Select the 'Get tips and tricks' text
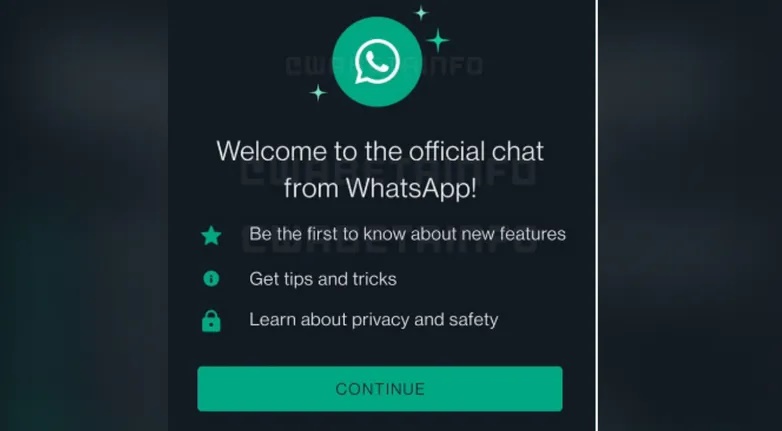 pos(323,279)
